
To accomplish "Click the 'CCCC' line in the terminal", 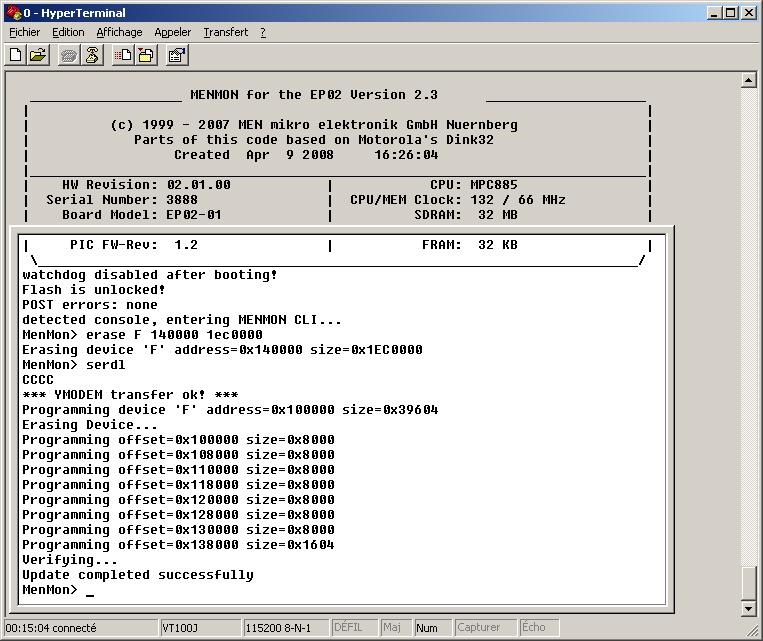I will 38,380.
